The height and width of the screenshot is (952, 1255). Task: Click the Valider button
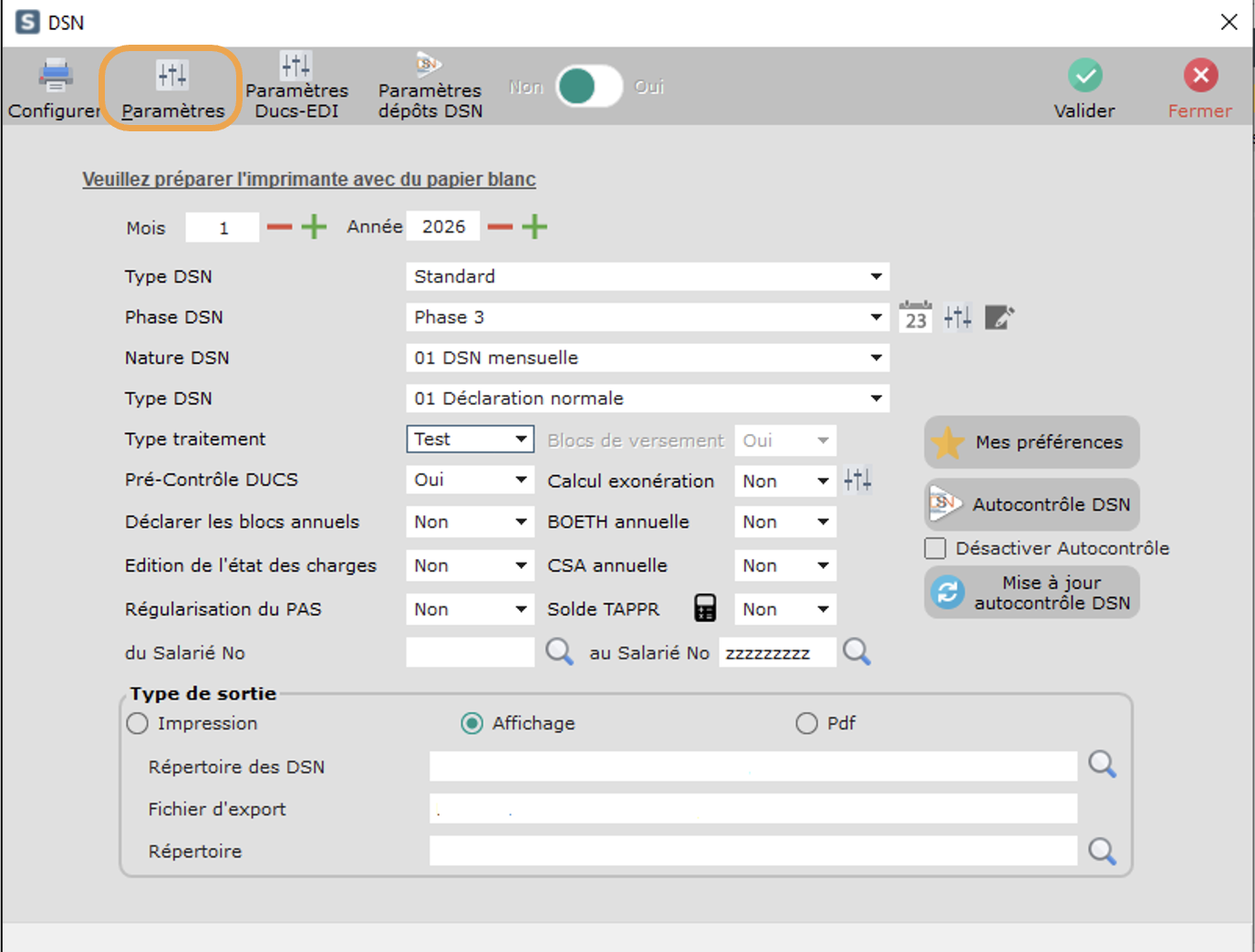[x=1084, y=88]
